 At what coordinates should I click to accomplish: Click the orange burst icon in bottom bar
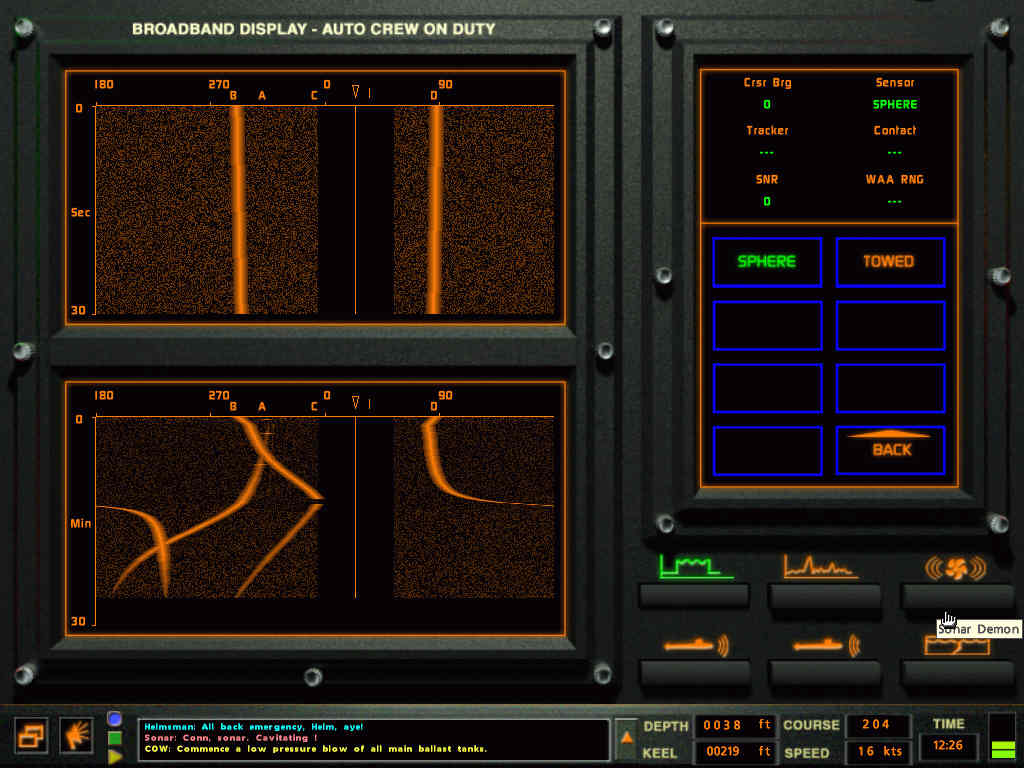click(77, 736)
